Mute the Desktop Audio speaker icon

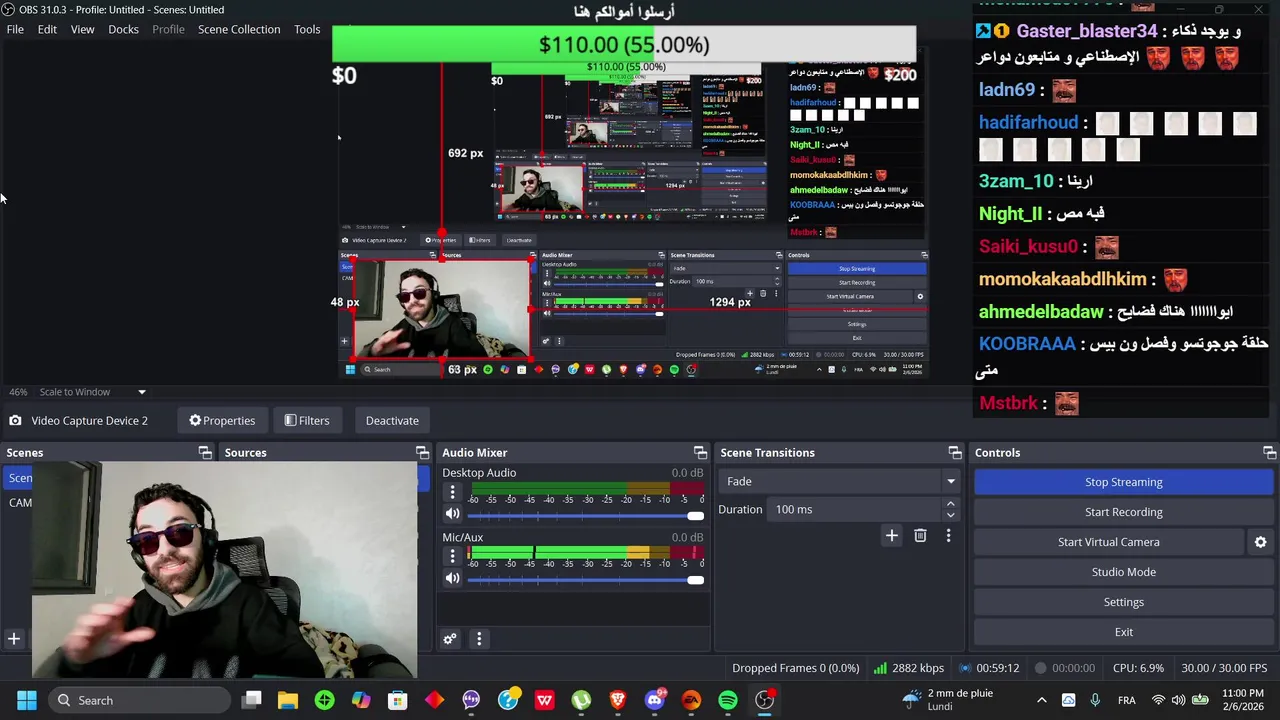(452, 514)
